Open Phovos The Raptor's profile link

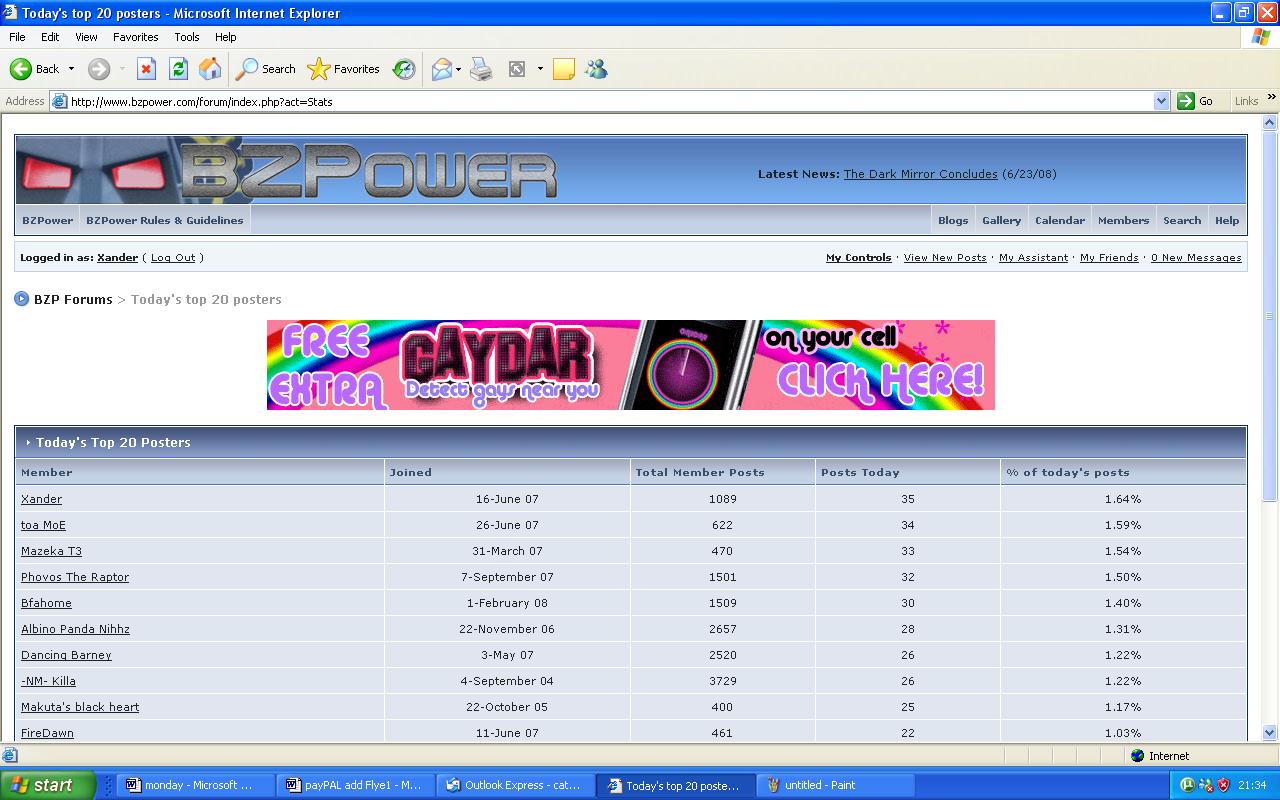click(75, 577)
